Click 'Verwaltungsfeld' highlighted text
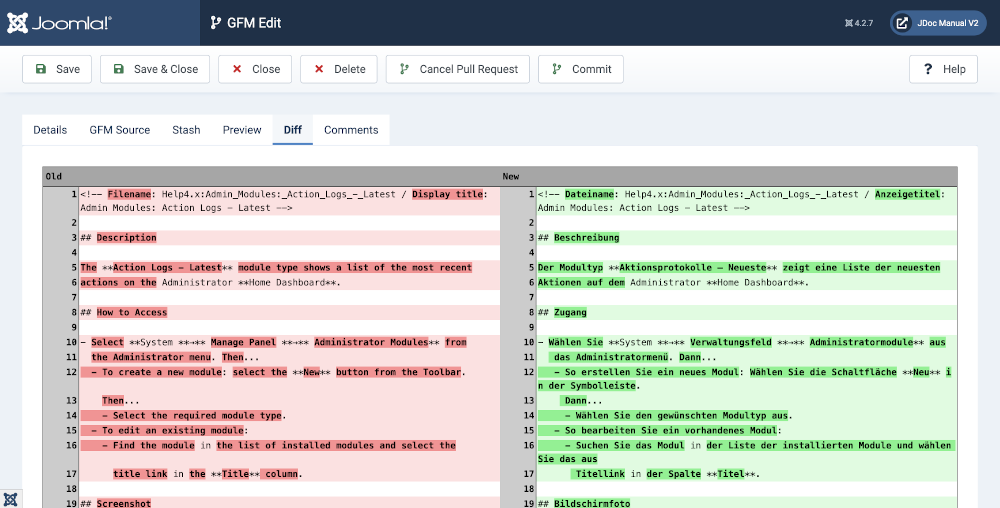 (731, 342)
